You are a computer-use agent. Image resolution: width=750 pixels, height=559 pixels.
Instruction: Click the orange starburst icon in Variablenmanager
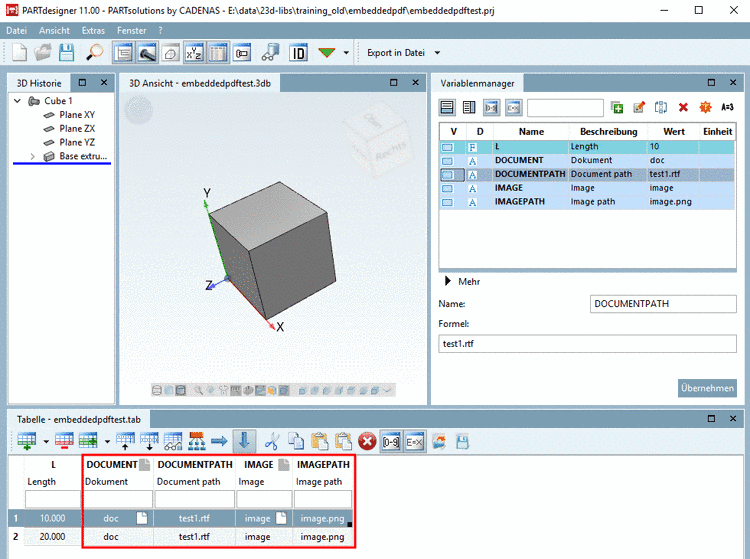[x=705, y=107]
